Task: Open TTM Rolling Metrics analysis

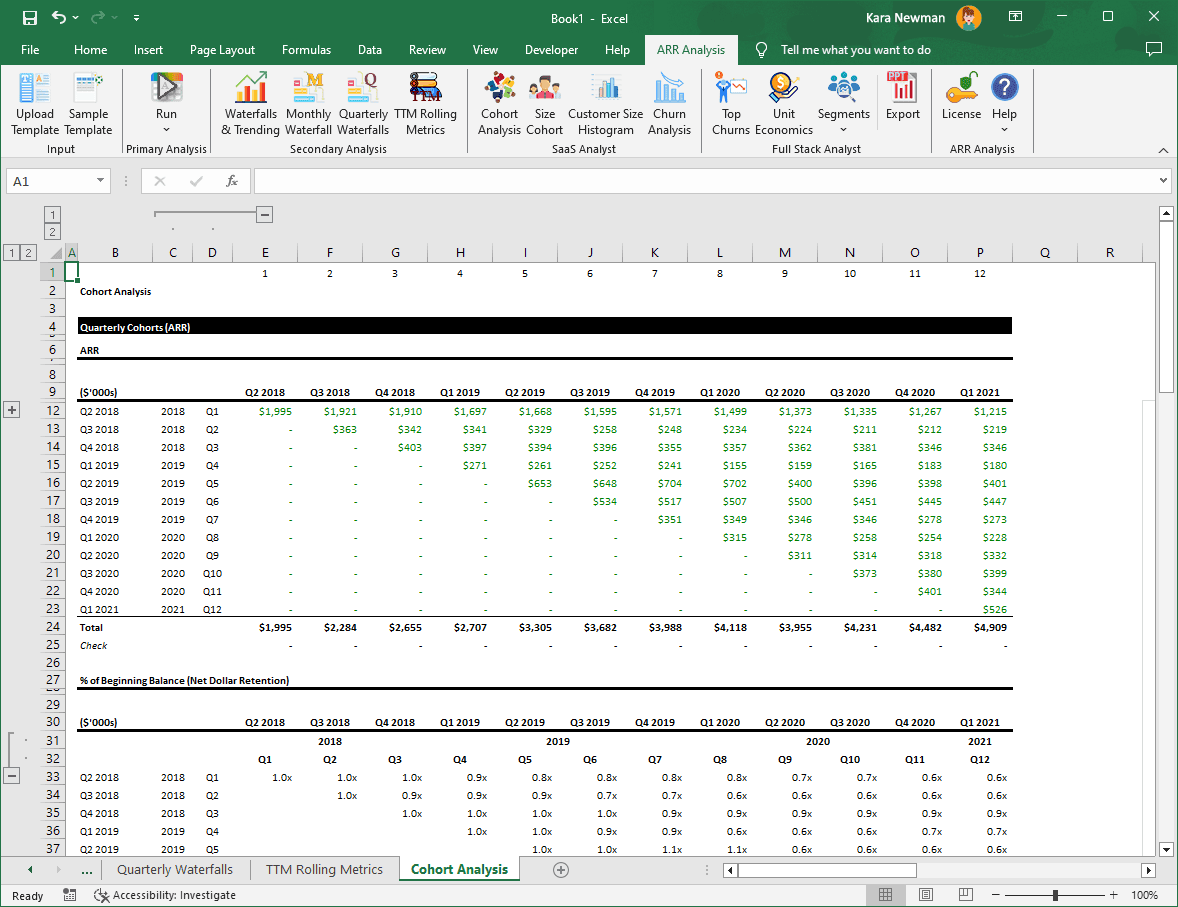Action: click(x=425, y=103)
